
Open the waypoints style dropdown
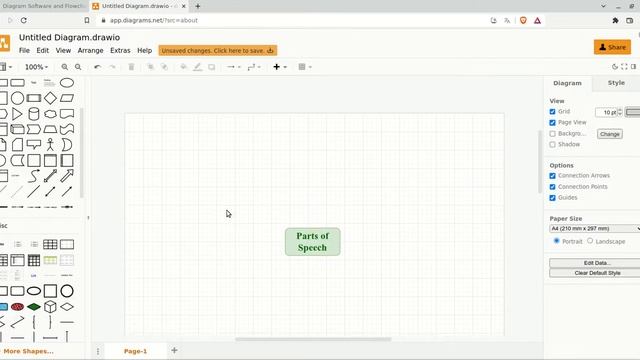pyautogui.click(x=254, y=67)
